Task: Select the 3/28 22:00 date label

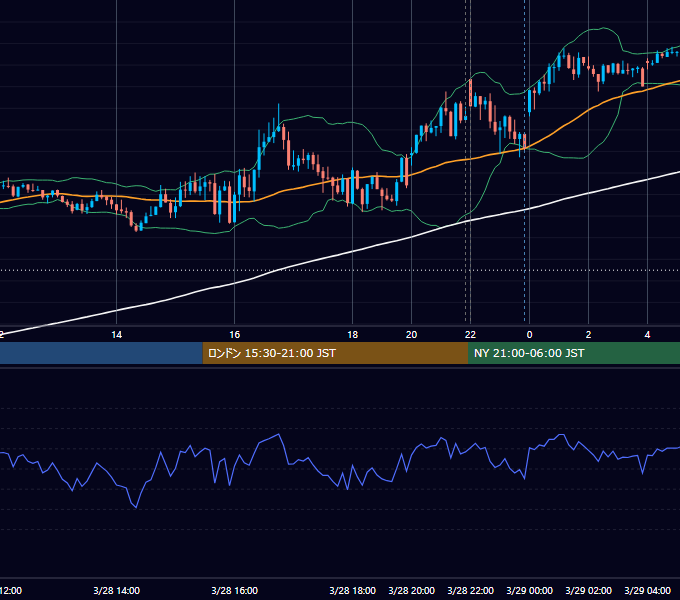Action: click(471, 590)
